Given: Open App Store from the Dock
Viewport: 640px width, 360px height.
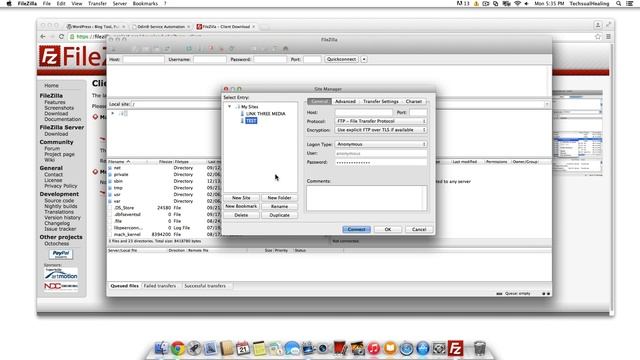Looking at the screenshot, I should click(422, 348).
